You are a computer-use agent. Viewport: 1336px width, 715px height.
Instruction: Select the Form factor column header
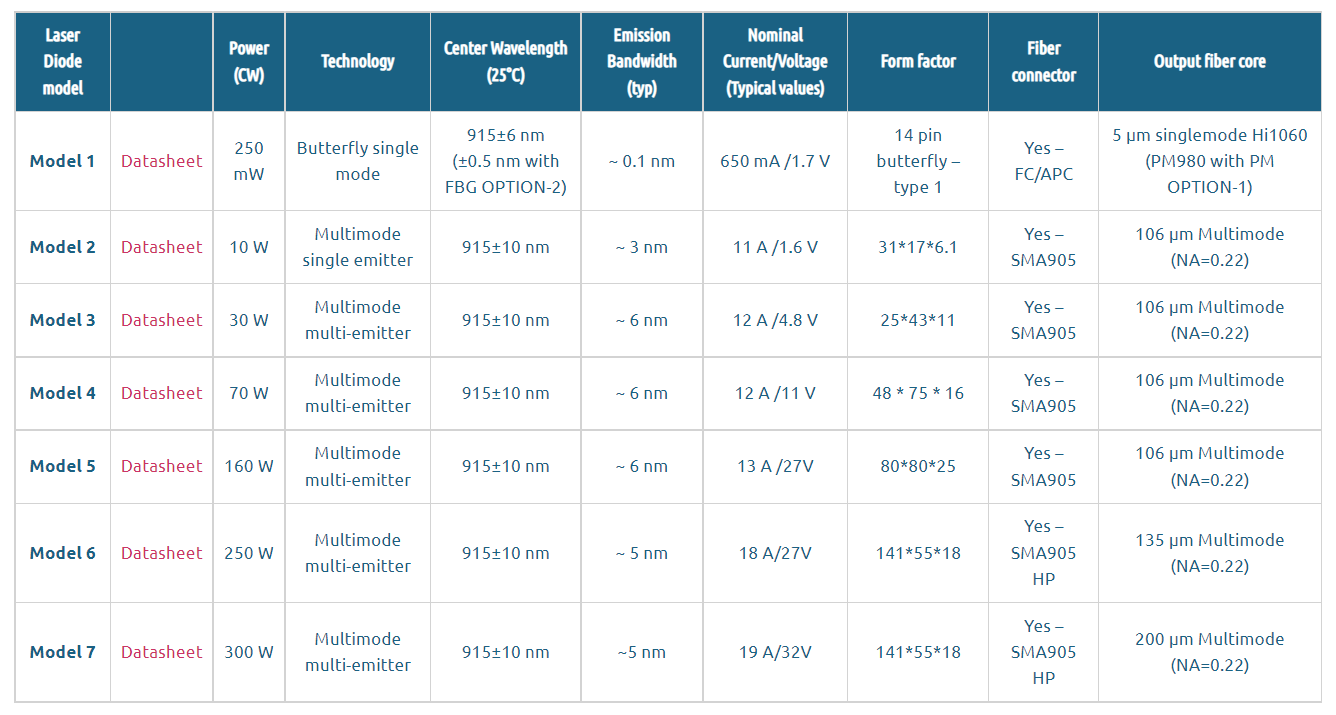918,61
